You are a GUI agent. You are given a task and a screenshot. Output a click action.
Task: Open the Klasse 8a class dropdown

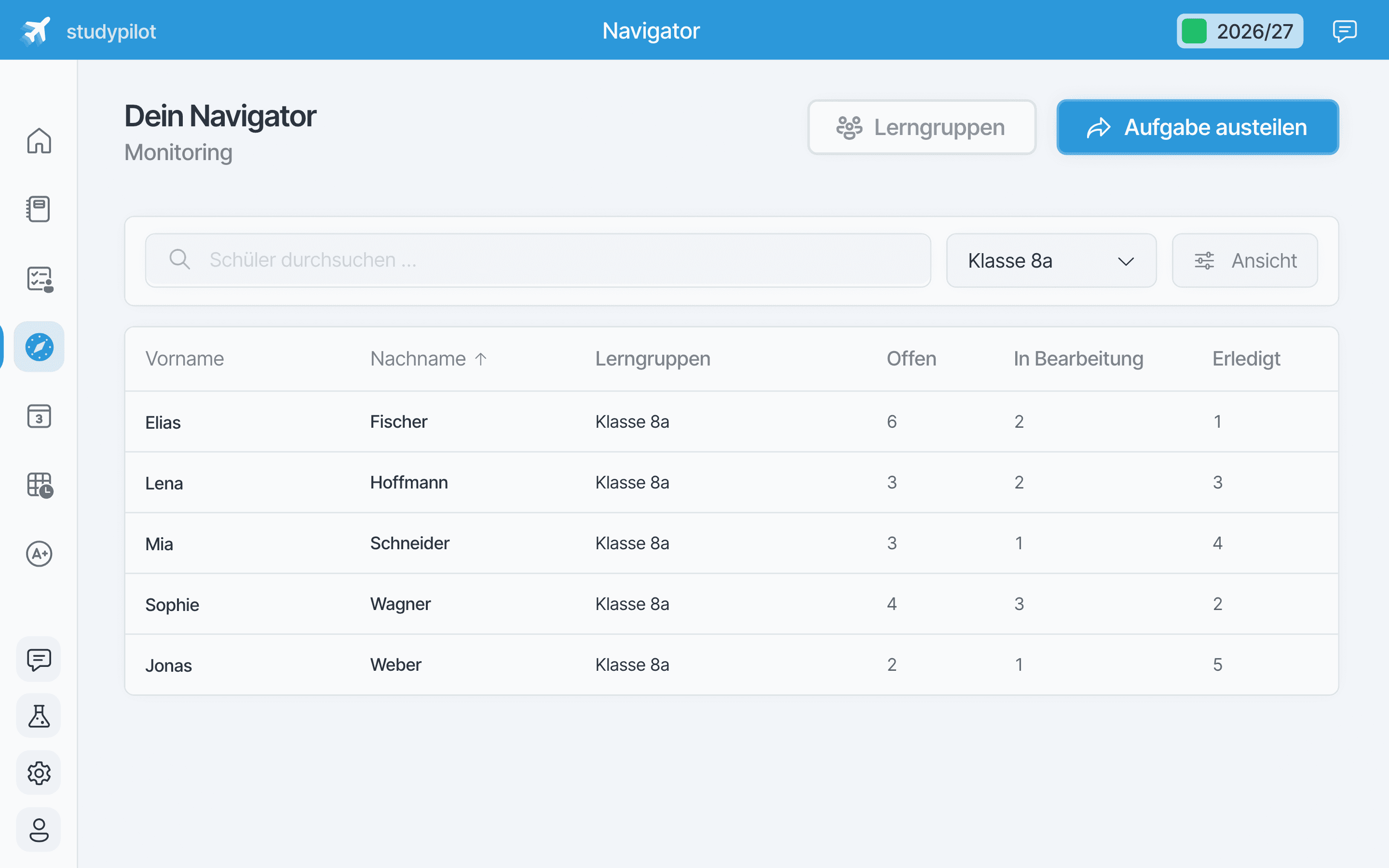coord(1051,260)
